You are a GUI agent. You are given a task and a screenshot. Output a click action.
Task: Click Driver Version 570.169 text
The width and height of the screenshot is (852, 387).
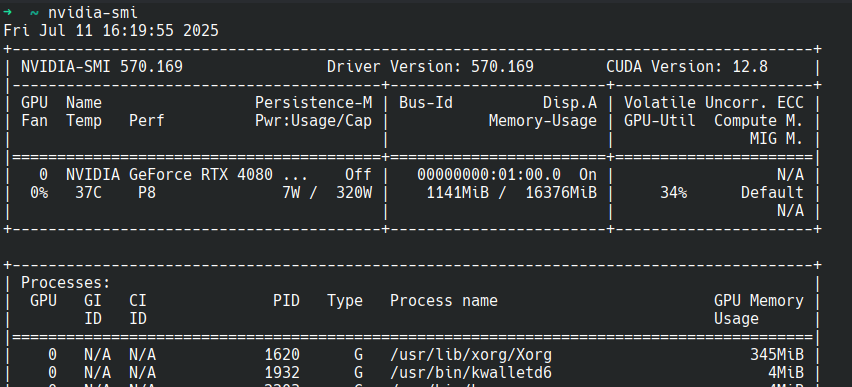430,67
